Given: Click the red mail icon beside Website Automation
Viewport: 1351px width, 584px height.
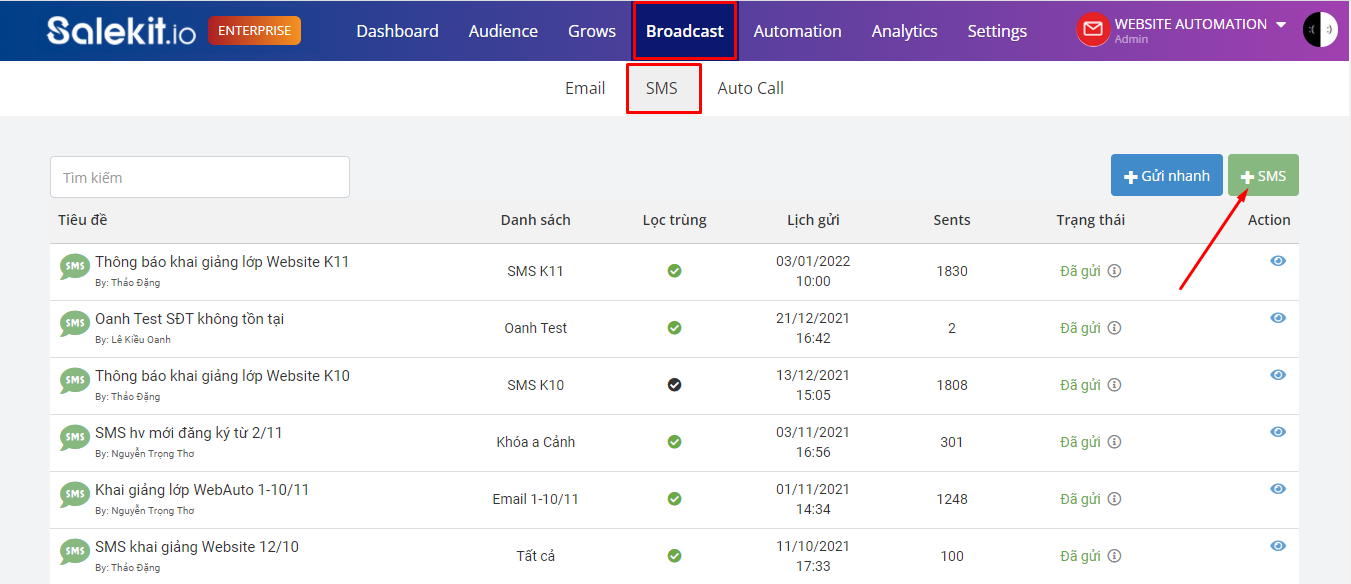Looking at the screenshot, I should tap(1093, 30).
